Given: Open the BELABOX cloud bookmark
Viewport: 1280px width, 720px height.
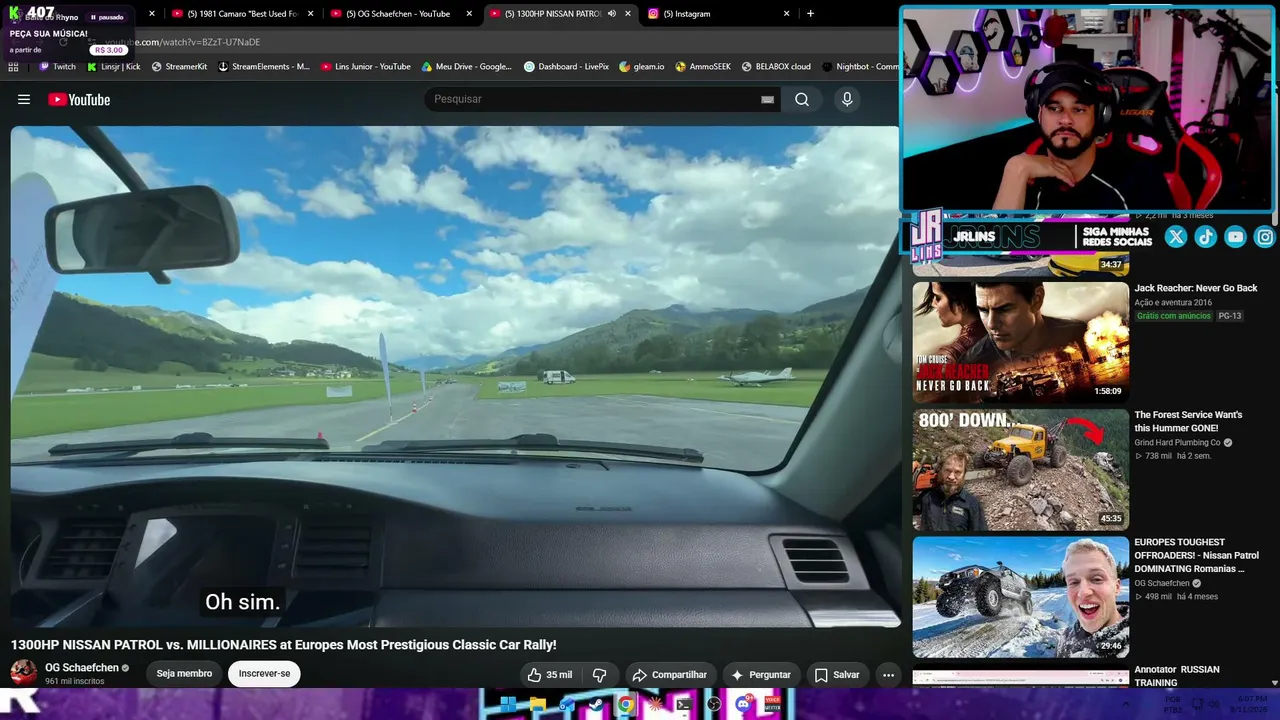Looking at the screenshot, I should pyautogui.click(x=776, y=67).
